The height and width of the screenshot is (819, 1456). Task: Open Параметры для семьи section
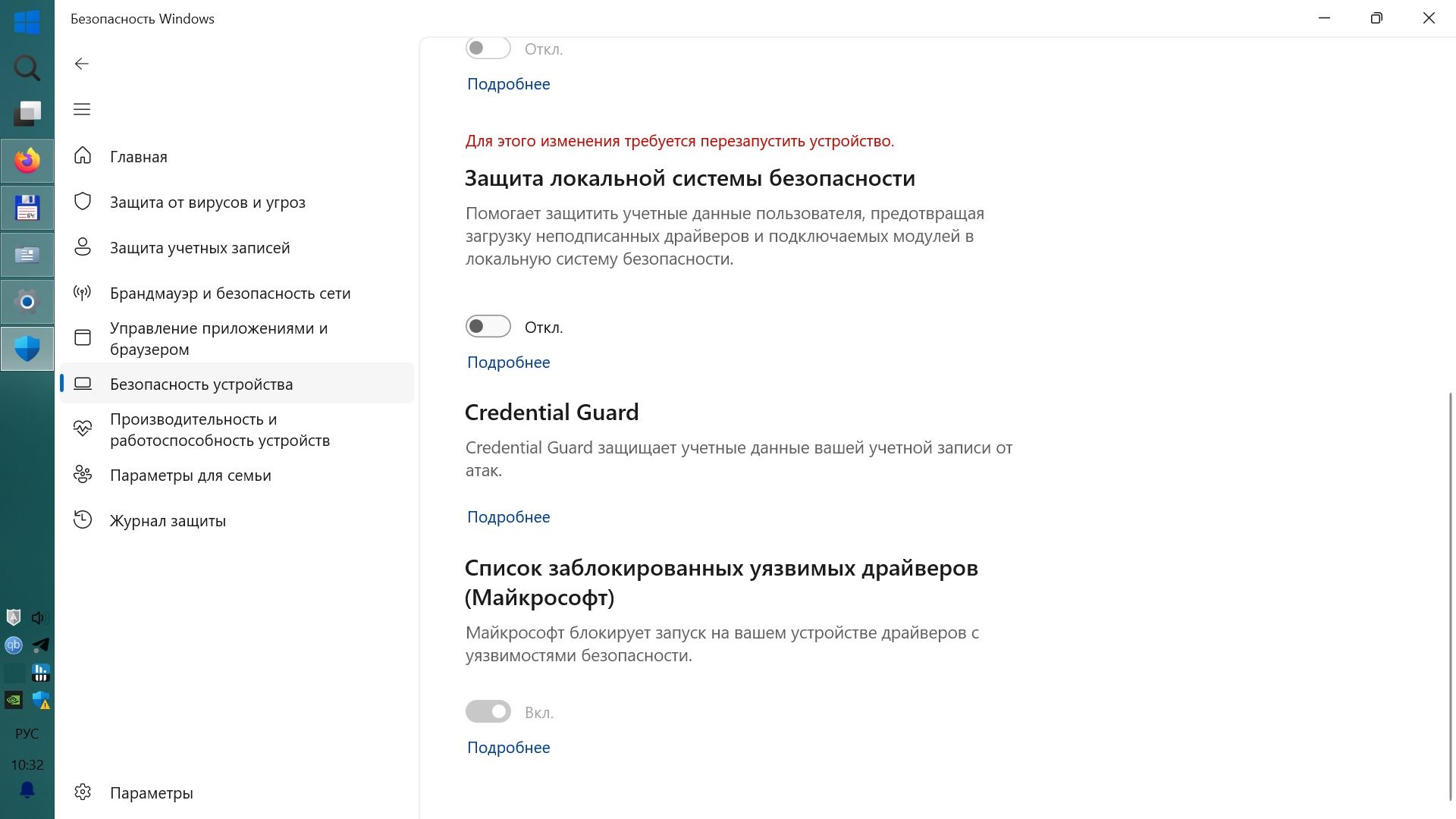coord(190,475)
